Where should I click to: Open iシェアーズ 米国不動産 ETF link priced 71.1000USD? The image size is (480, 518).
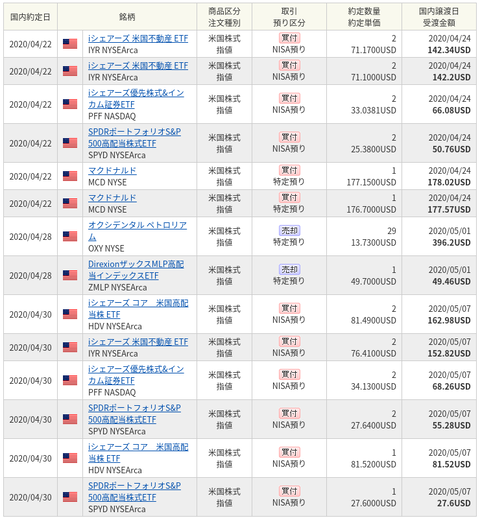tap(138, 66)
